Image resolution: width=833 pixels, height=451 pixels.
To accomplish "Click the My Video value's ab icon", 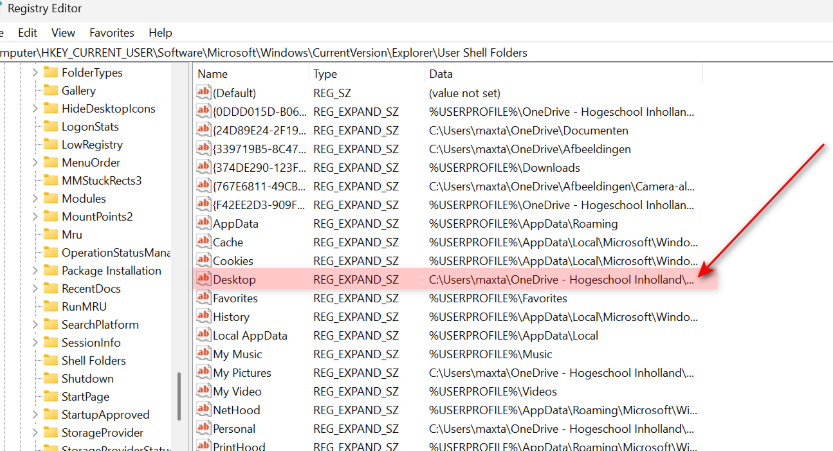I will 203,390.
